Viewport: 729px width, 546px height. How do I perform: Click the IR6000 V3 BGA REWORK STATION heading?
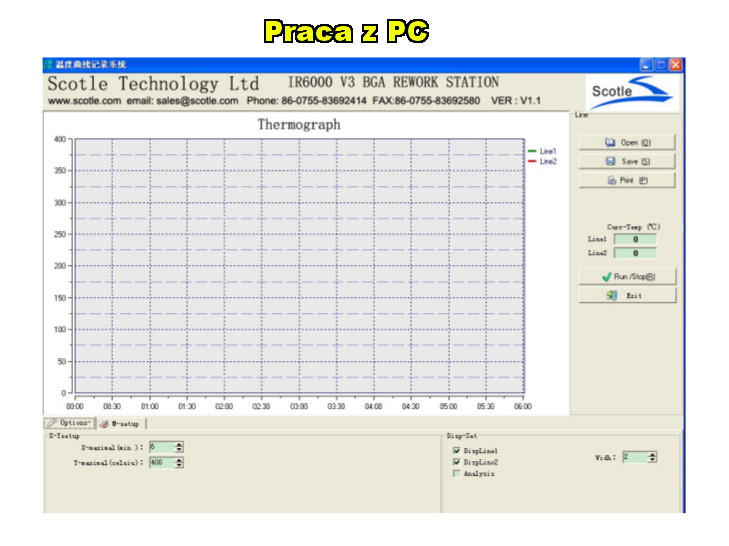tap(393, 82)
